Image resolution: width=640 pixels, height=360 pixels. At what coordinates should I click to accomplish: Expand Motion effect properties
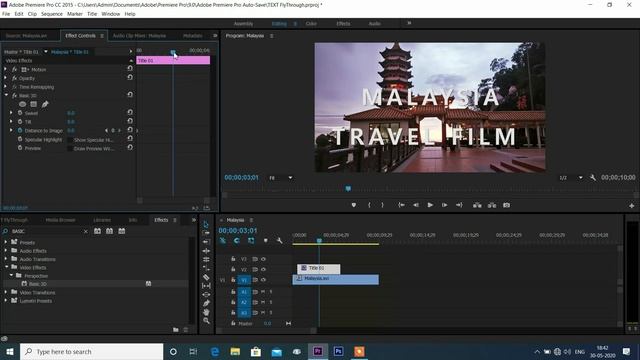(5, 69)
